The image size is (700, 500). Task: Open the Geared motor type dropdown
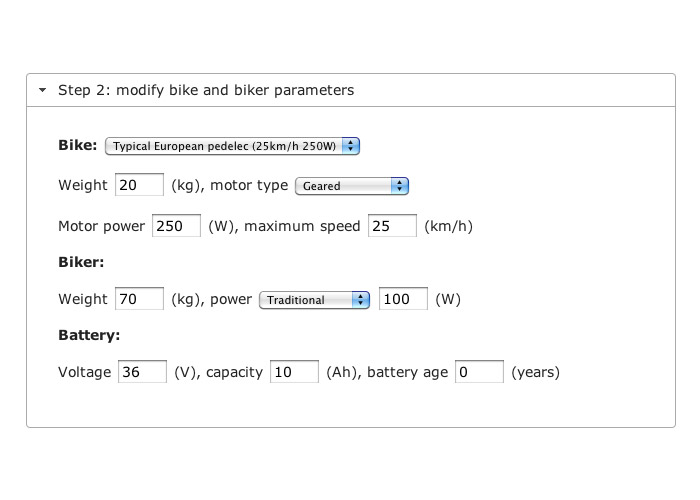[x=352, y=186]
